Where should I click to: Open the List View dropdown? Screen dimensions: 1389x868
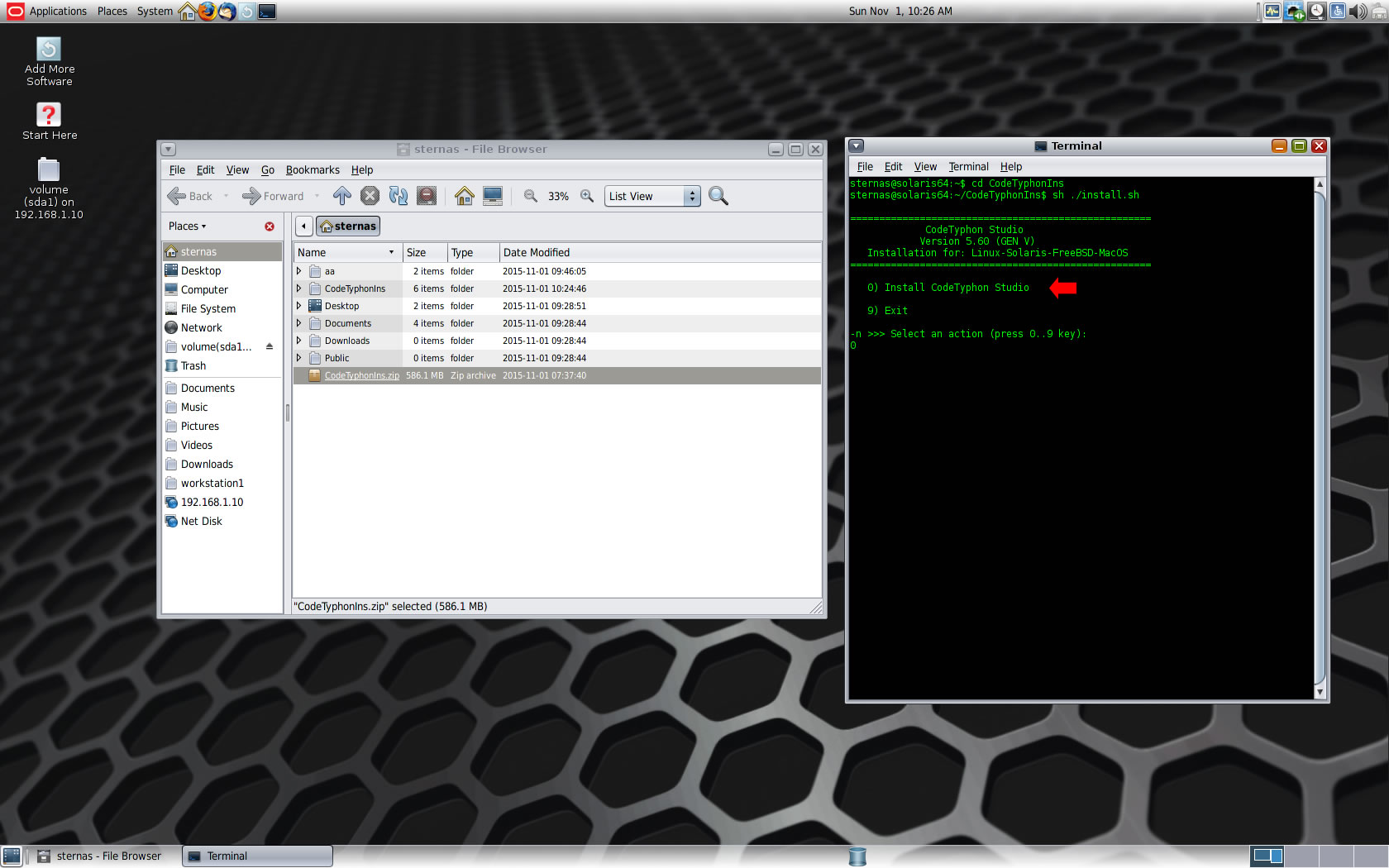click(652, 196)
